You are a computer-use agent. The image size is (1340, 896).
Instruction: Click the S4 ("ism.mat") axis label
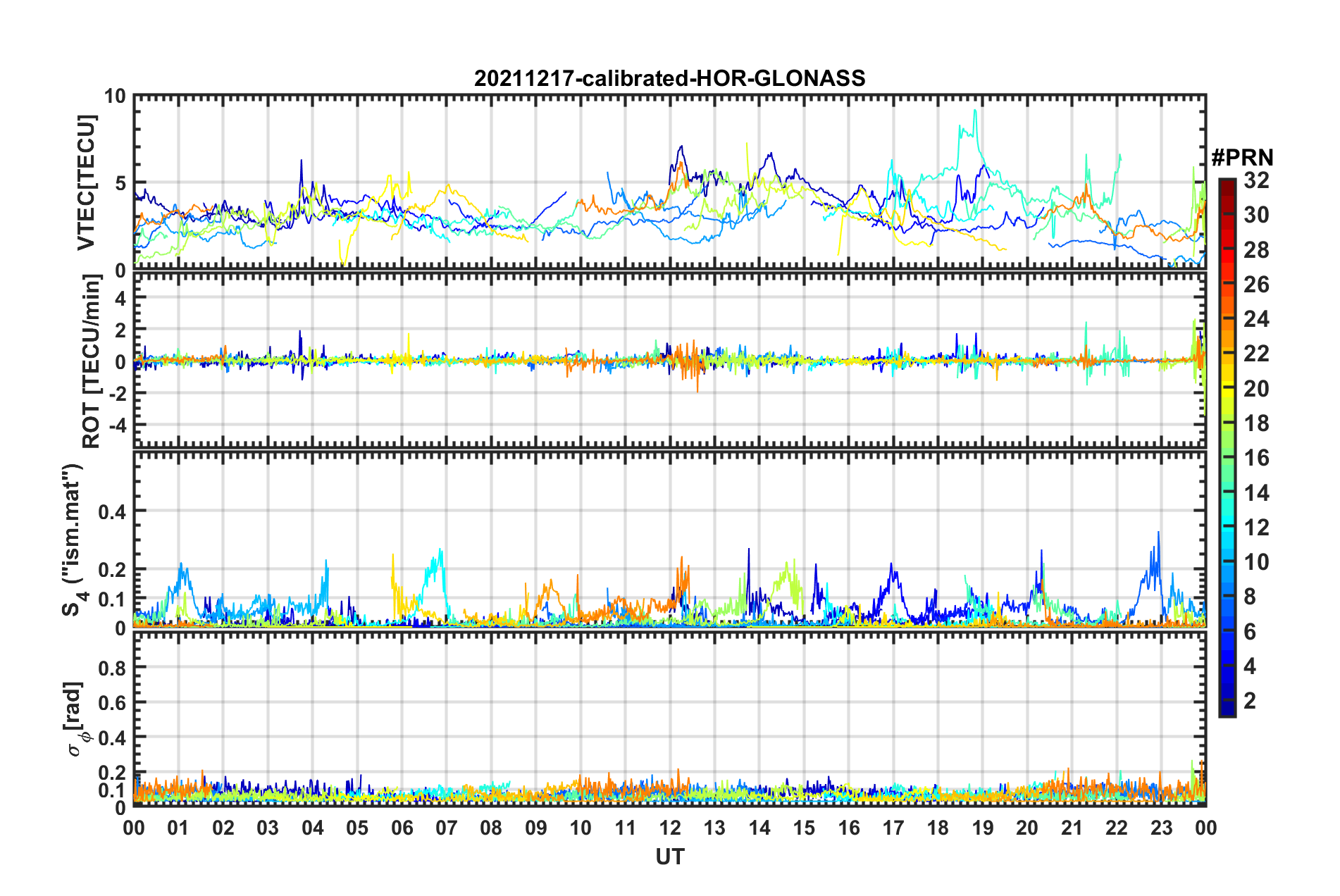point(74,540)
